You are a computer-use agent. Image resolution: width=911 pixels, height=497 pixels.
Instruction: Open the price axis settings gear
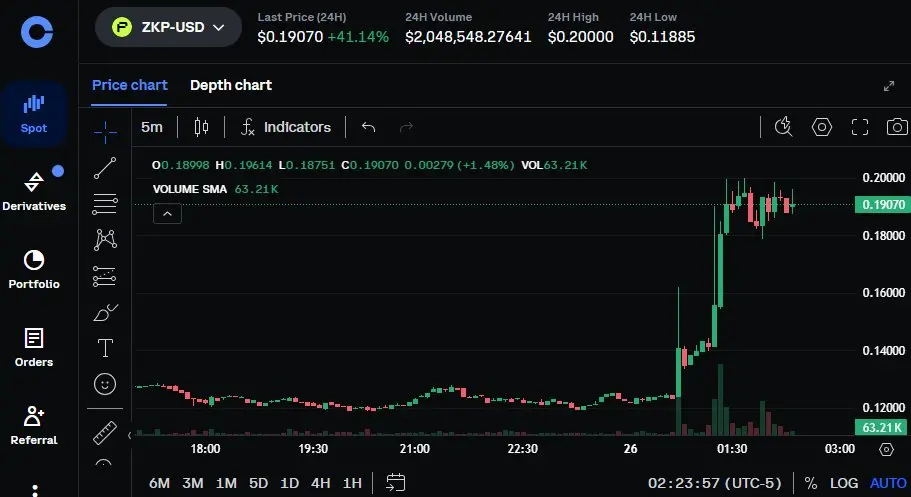(x=886, y=449)
